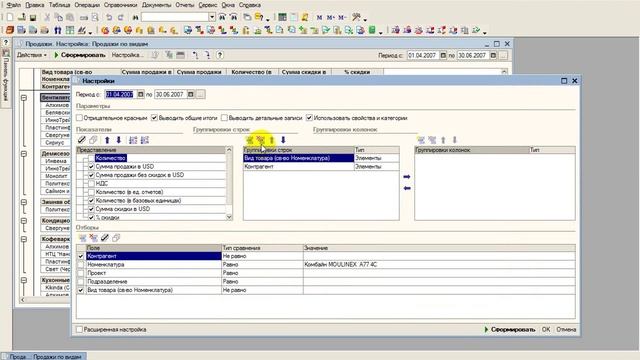
Task: Click indicators list scroll down arrow
Action: (x=229, y=217)
